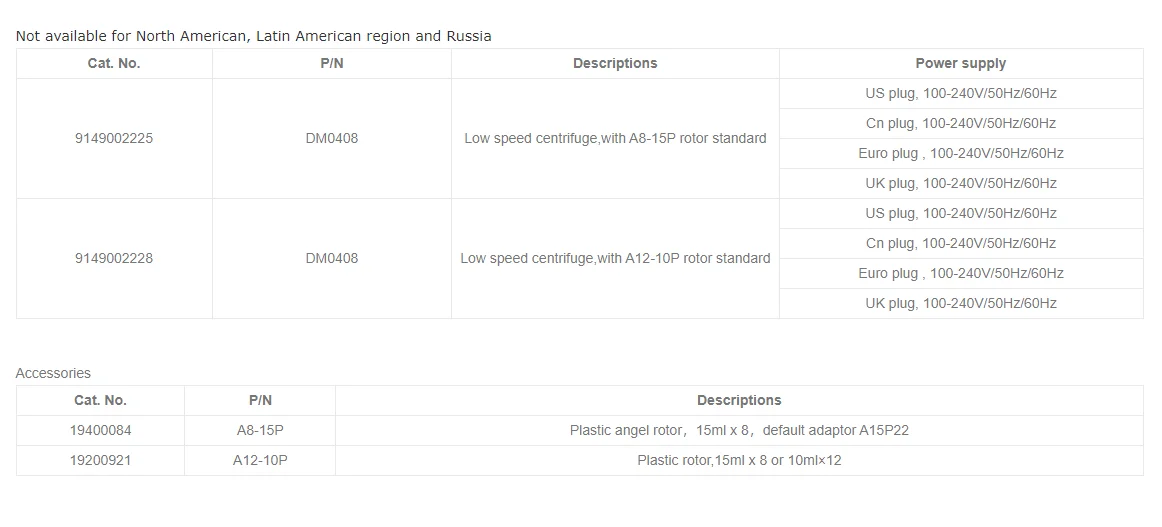Select the '15ml x 8 or 10ml×12' description
Viewport: 1162px width, 527px height.
pos(739,460)
